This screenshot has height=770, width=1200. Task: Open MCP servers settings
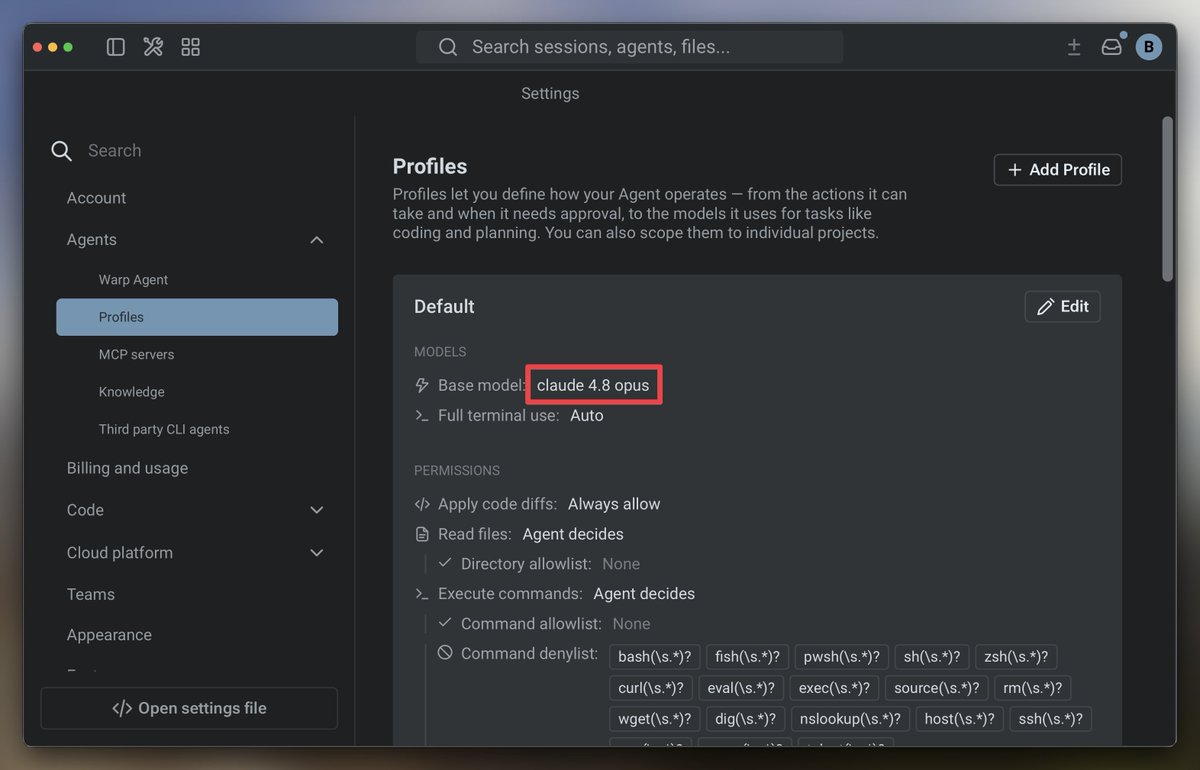click(x=136, y=355)
